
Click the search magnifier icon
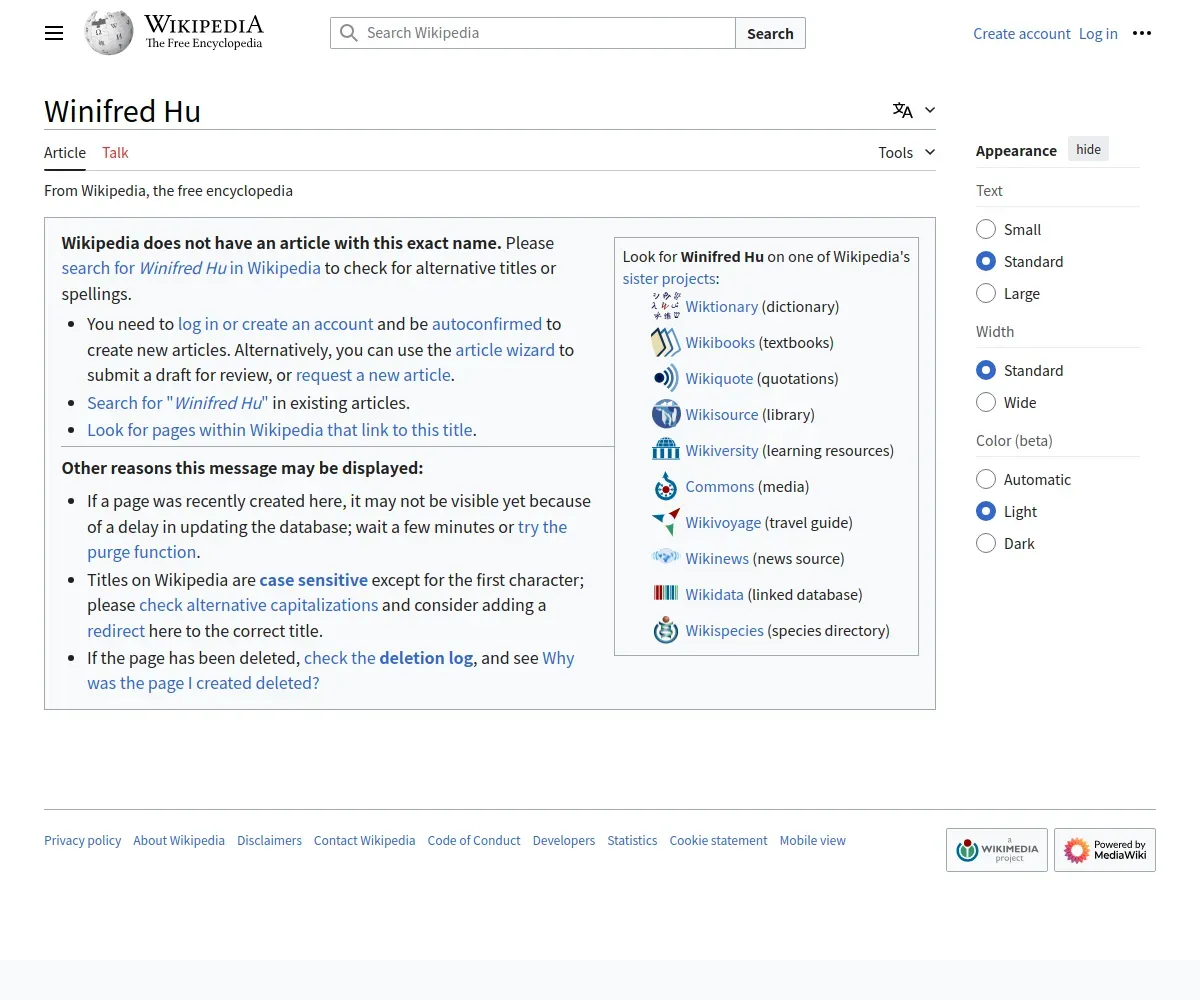pyautogui.click(x=348, y=33)
